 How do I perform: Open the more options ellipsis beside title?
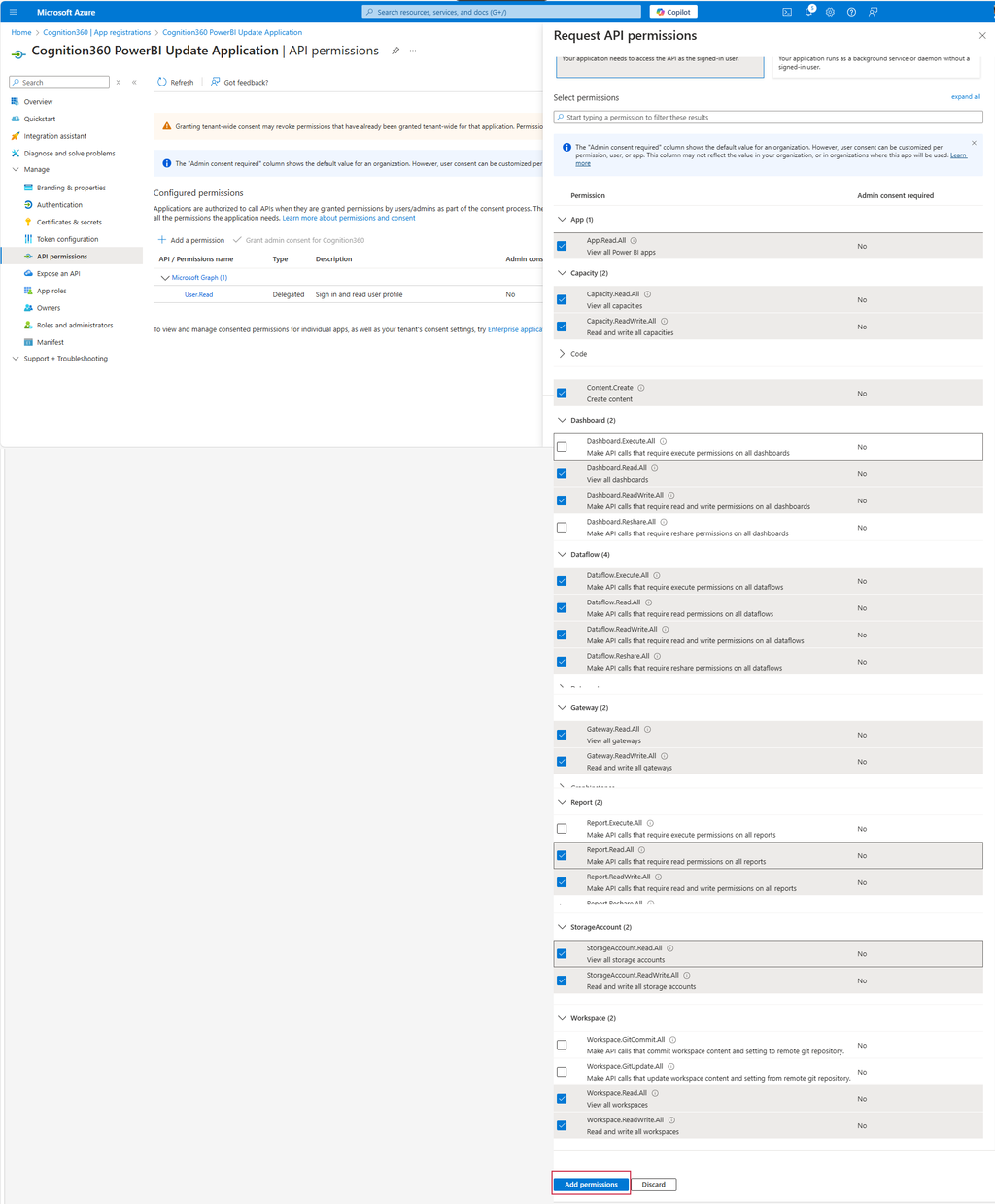pos(413,51)
